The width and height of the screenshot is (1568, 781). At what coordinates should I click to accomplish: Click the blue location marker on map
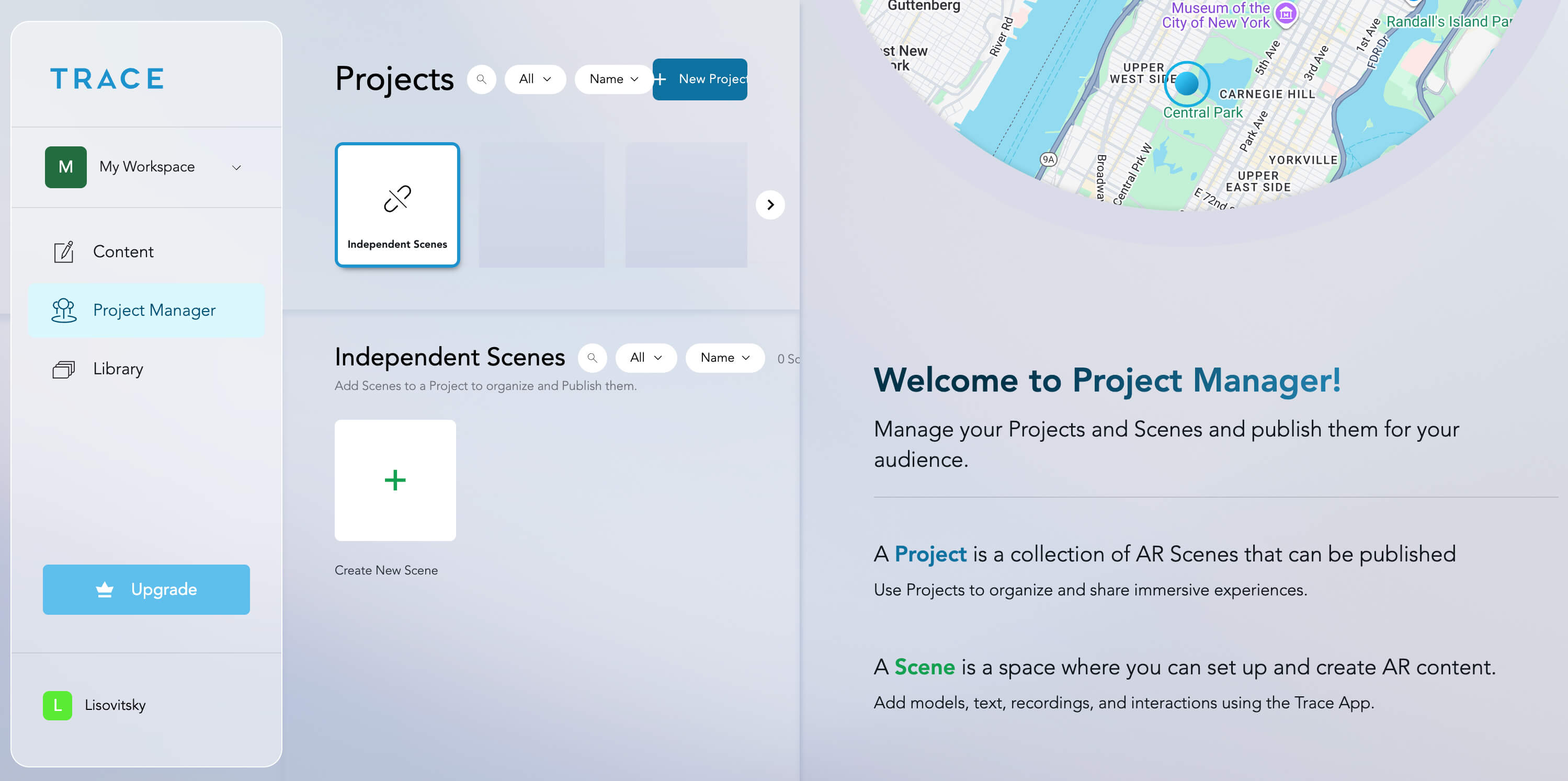coord(1186,84)
